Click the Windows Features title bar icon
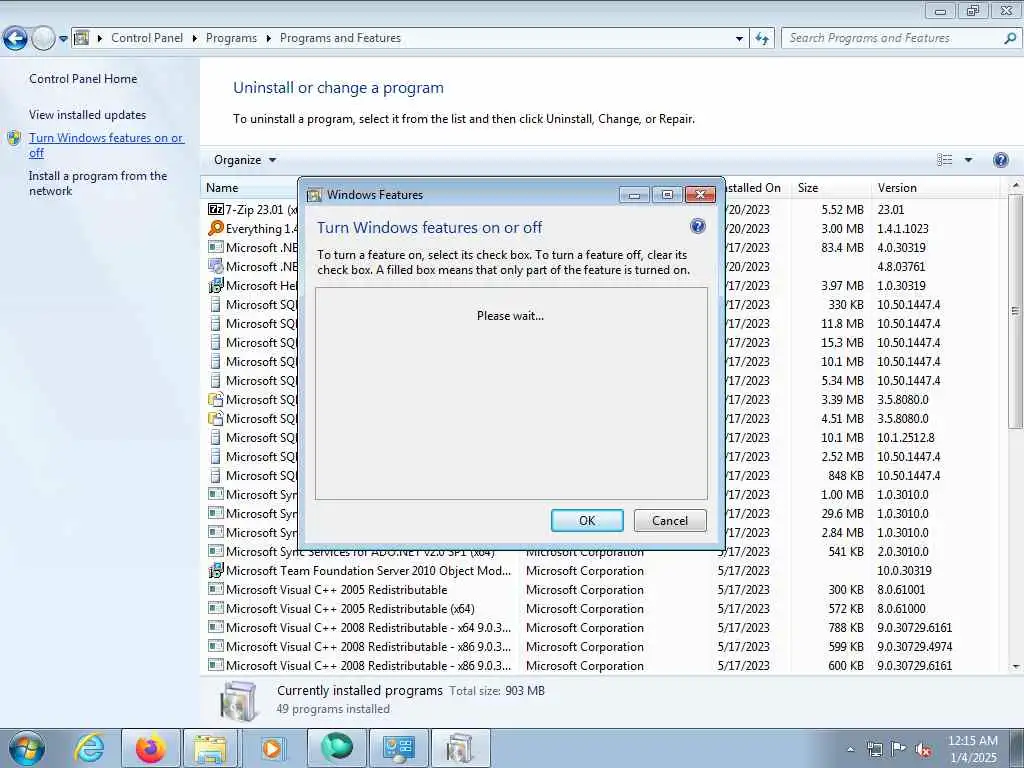Image resolution: width=1024 pixels, height=768 pixels. pos(314,195)
